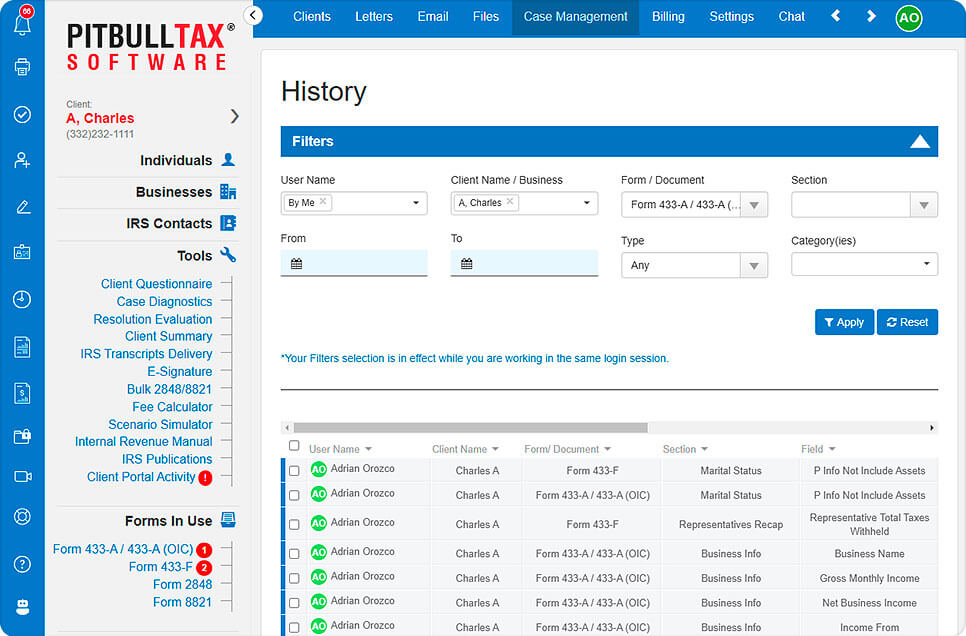966x636 pixels.
Task: Click the printer icon in left sidebar
Action: tap(22, 67)
